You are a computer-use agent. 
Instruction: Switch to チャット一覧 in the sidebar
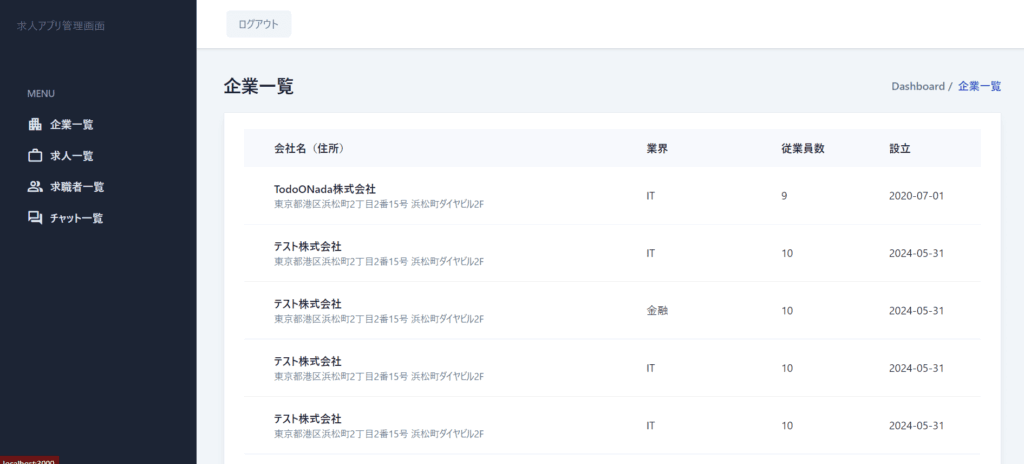(x=77, y=218)
